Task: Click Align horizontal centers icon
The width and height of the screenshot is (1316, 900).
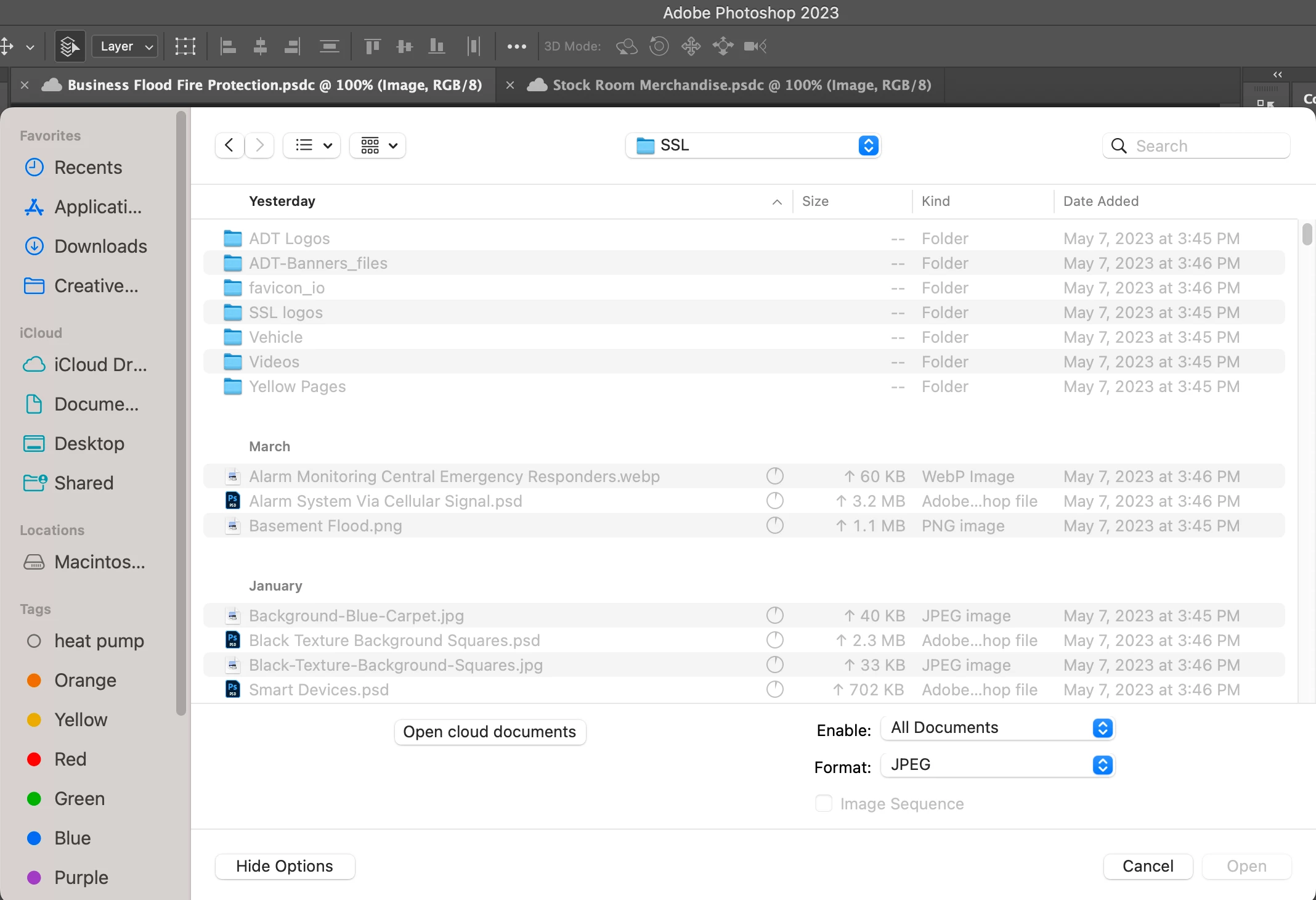Action: (x=260, y=46)
